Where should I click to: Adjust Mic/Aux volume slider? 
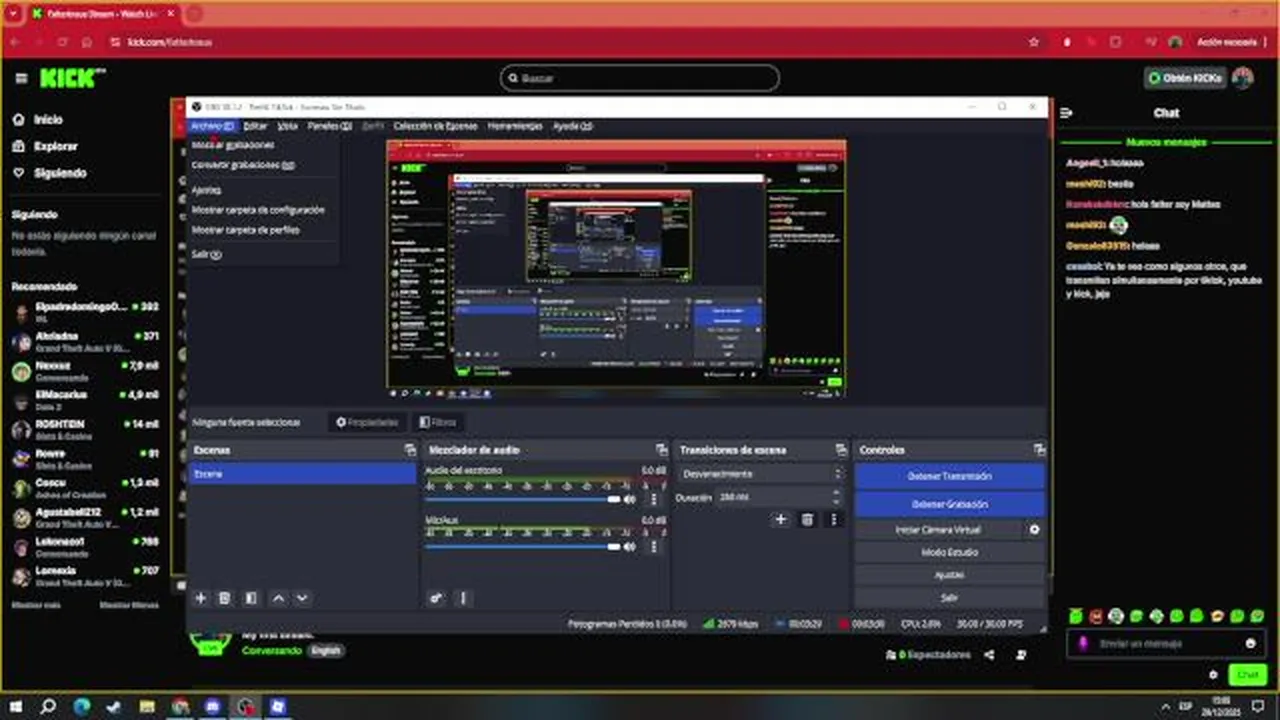[523, 546]
